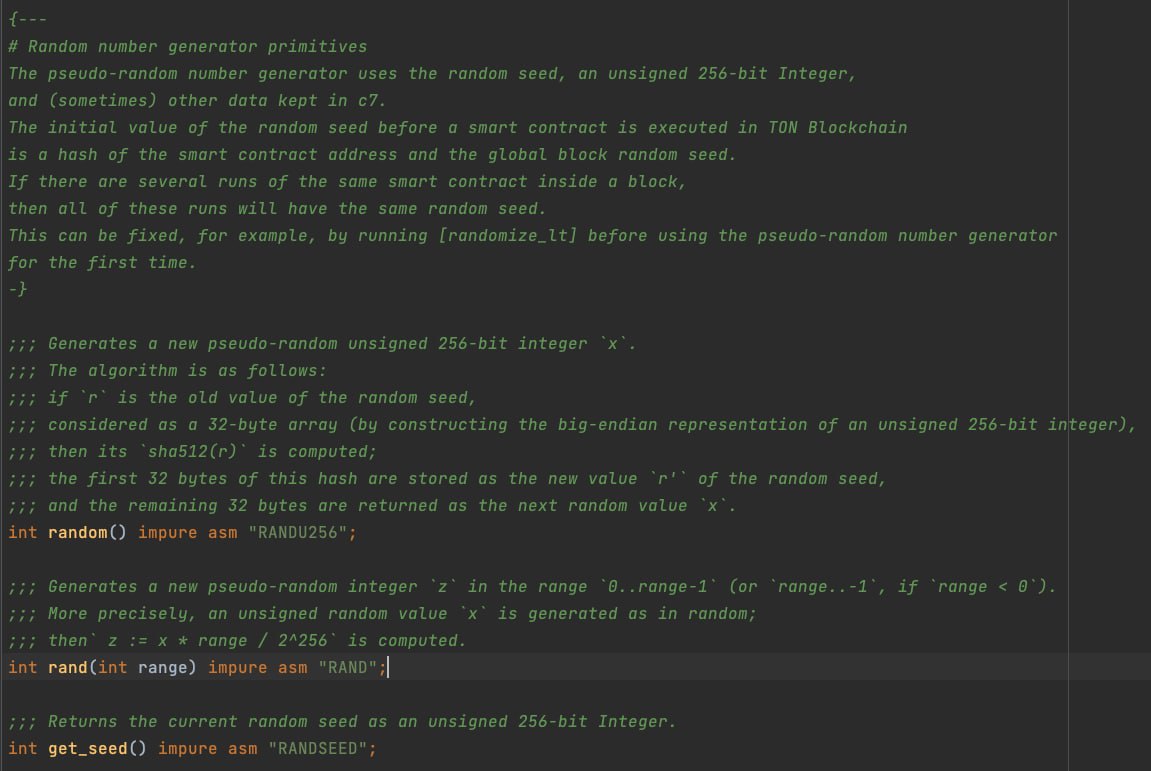Image resolution: width=1151 pixels, height=771 pixels.
Task: Click the 0..range-1 text in the comment
Action: [x=658, y=587]
